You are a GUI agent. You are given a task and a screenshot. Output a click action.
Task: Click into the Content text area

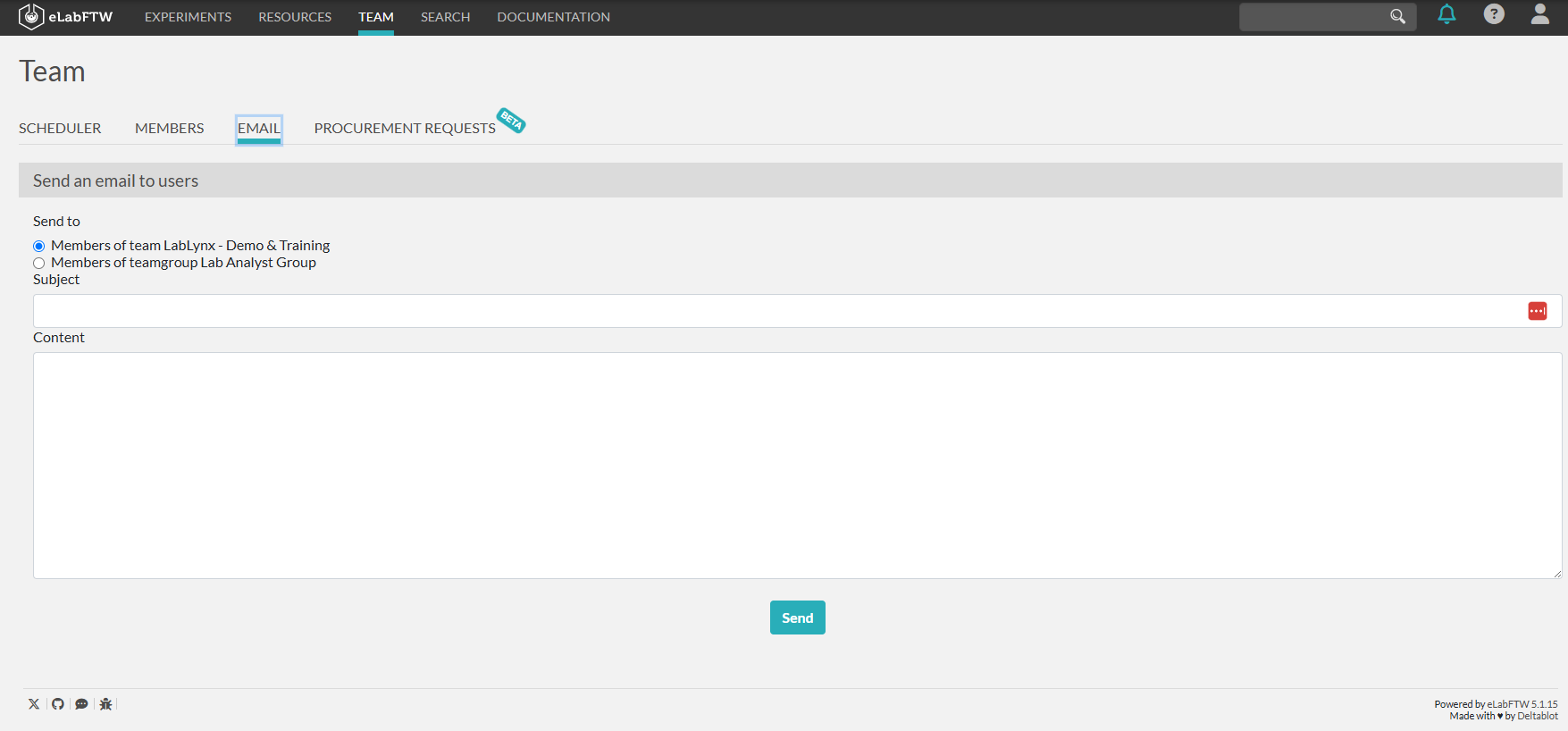coord(797,465)
